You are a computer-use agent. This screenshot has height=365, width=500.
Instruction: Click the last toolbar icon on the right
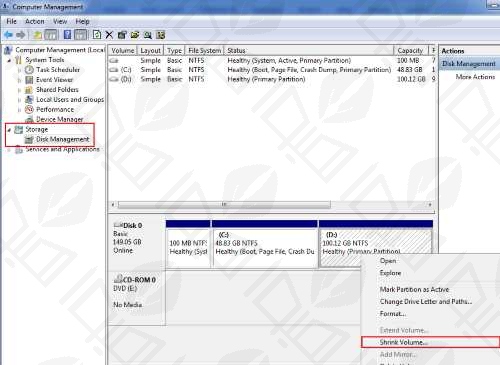coord(161,35)
